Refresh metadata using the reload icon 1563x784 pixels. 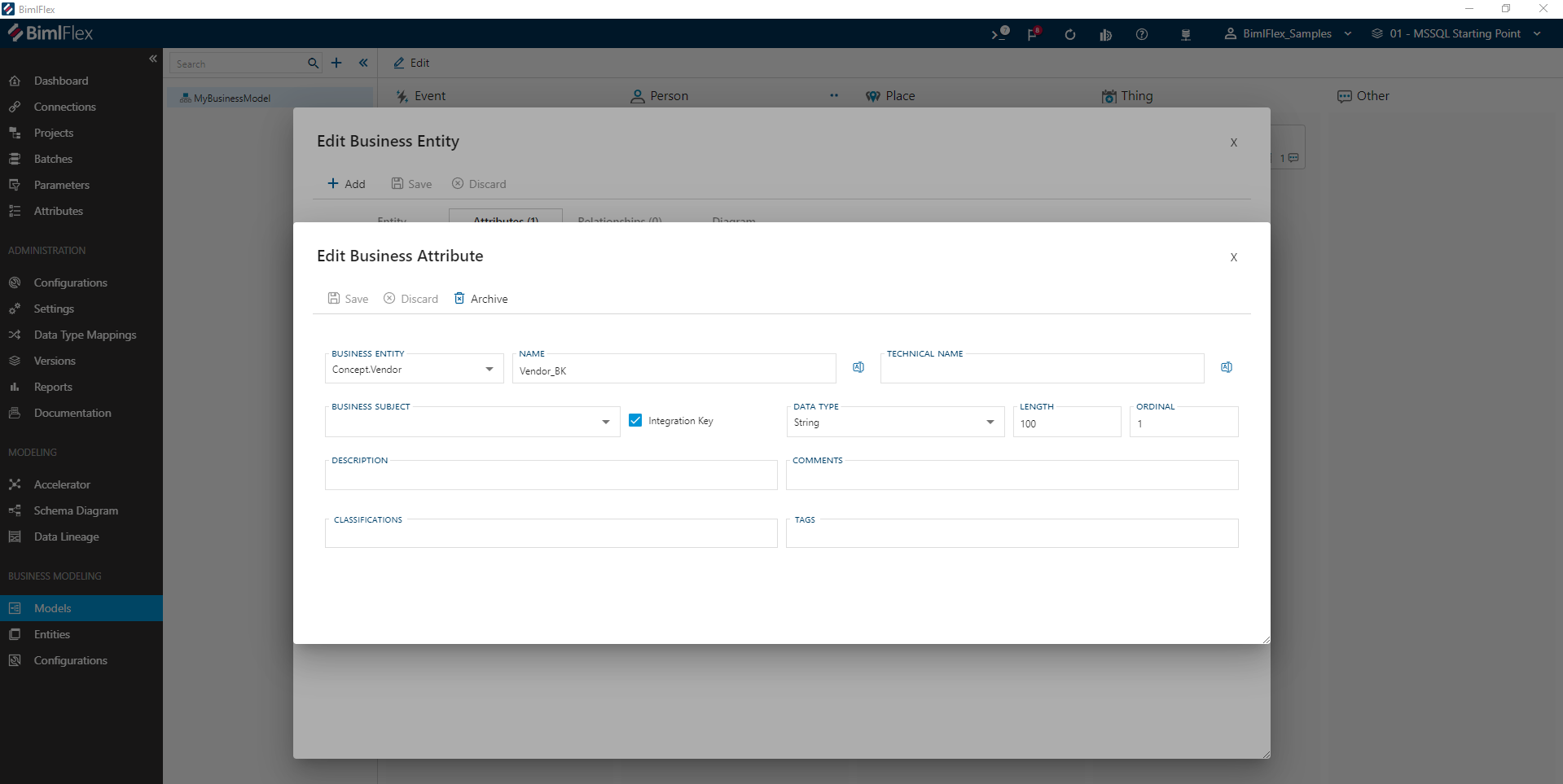(1069, 34)
